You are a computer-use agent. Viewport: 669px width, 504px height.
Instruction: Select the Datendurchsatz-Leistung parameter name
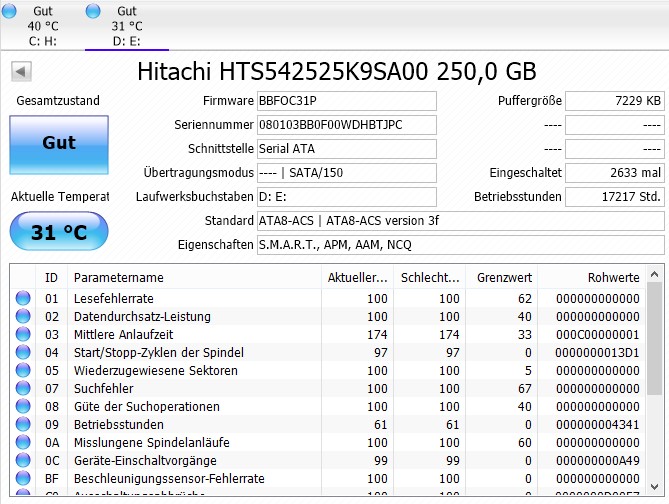[x=142, y=317]
